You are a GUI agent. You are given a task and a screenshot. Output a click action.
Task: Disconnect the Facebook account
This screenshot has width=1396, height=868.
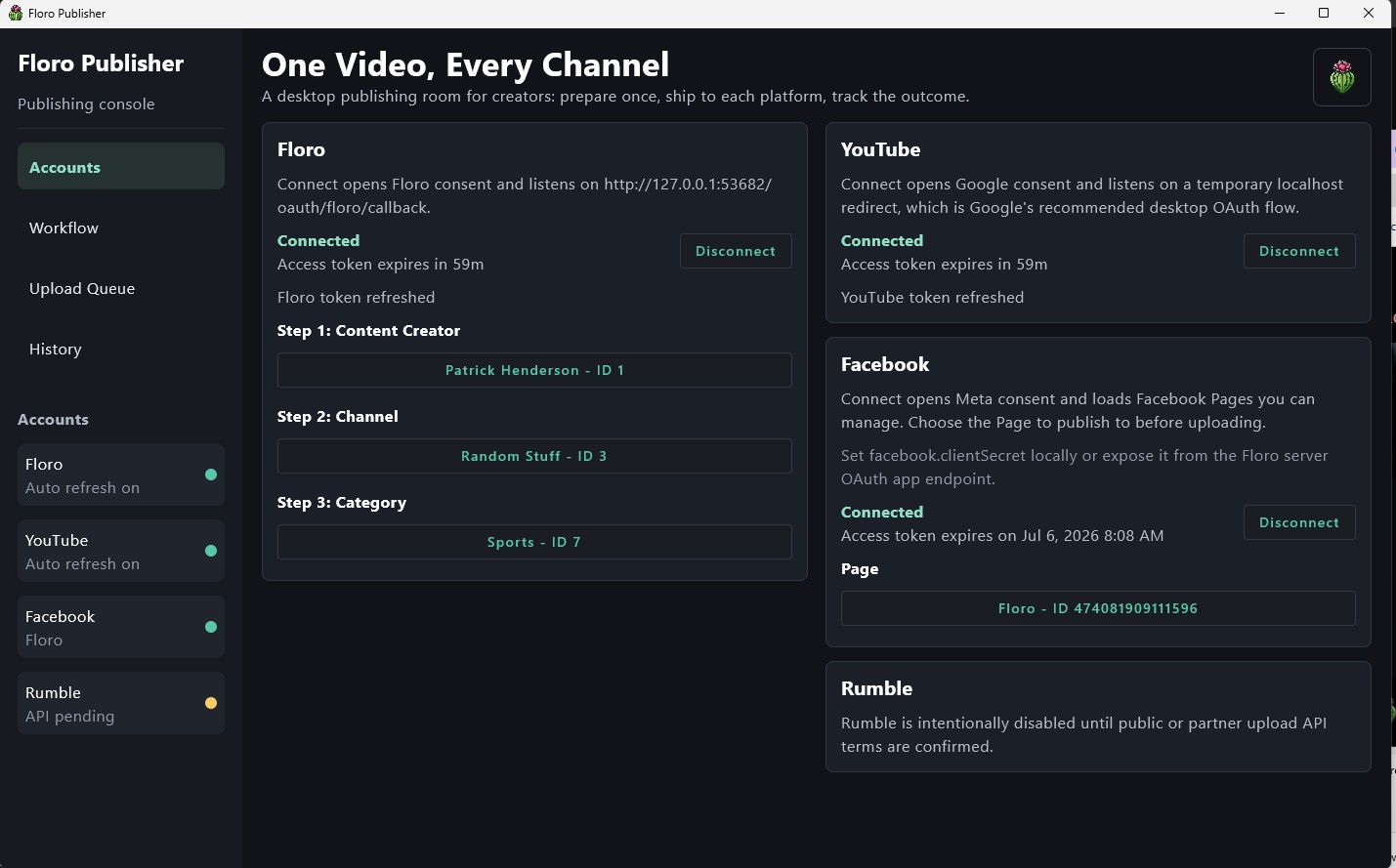[1299, 522]
